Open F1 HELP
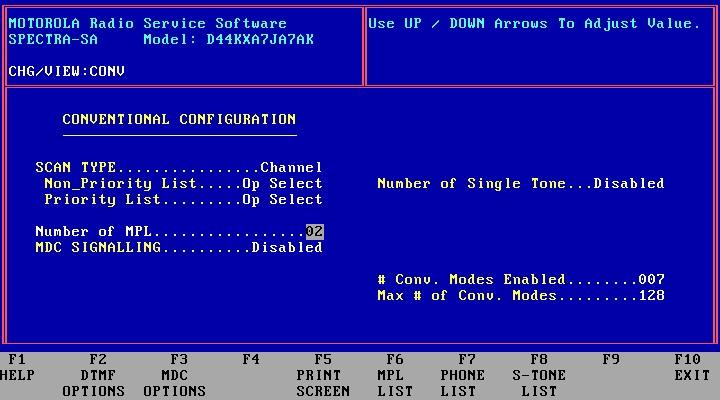 (17, 367)
